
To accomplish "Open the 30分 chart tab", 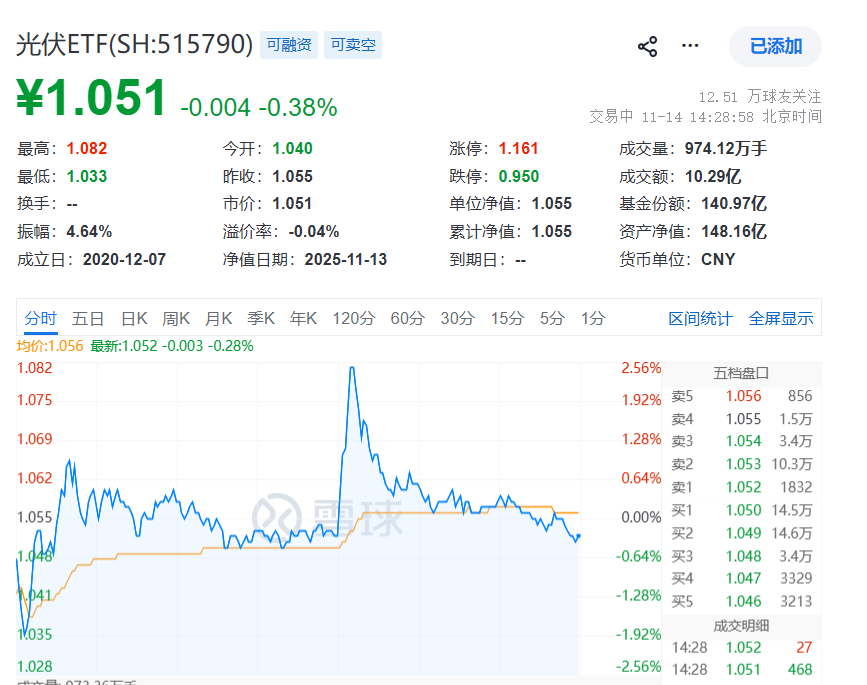I will [x=457, y=319].
